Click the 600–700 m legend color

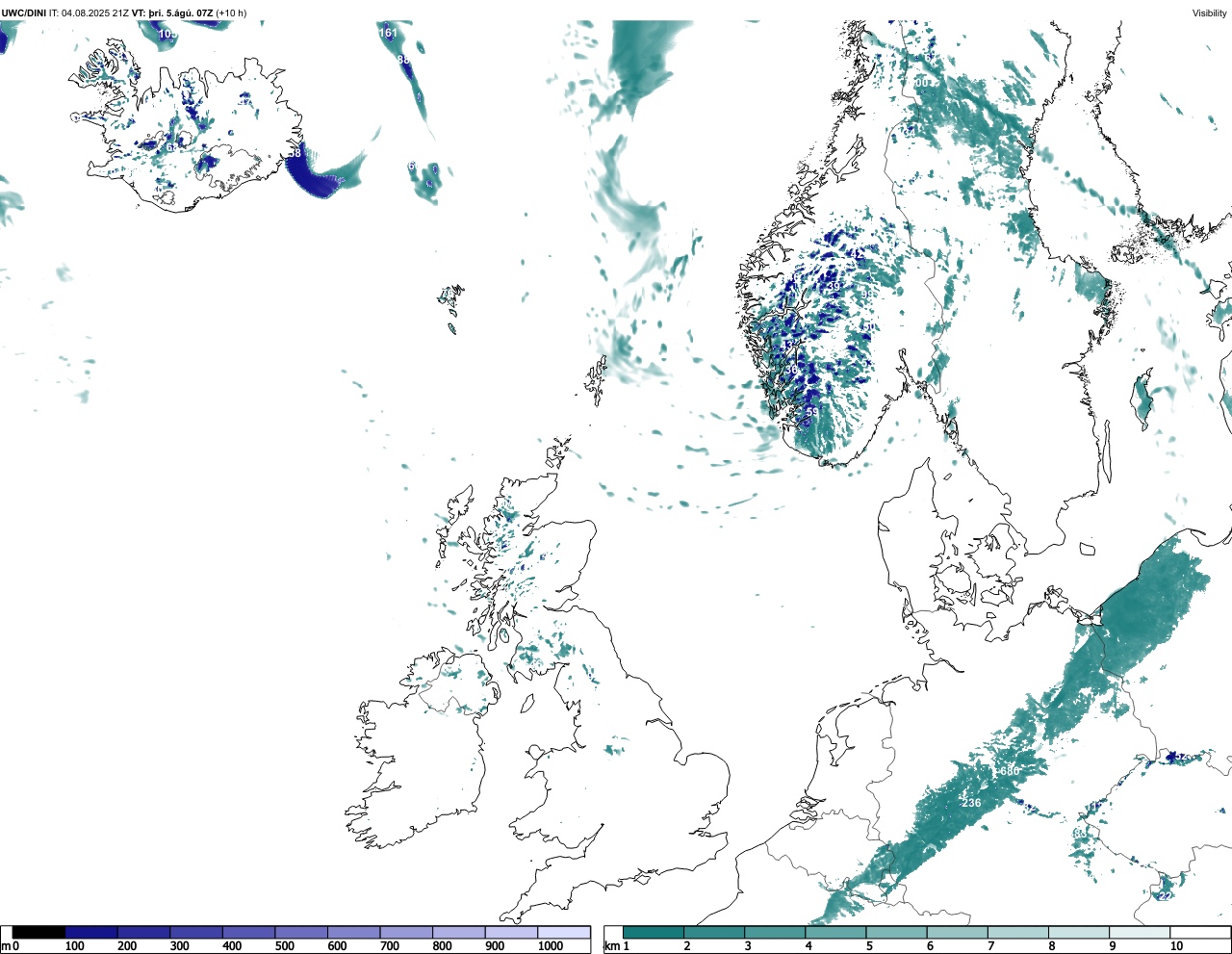pyautogui.click(x=354, y=933)
